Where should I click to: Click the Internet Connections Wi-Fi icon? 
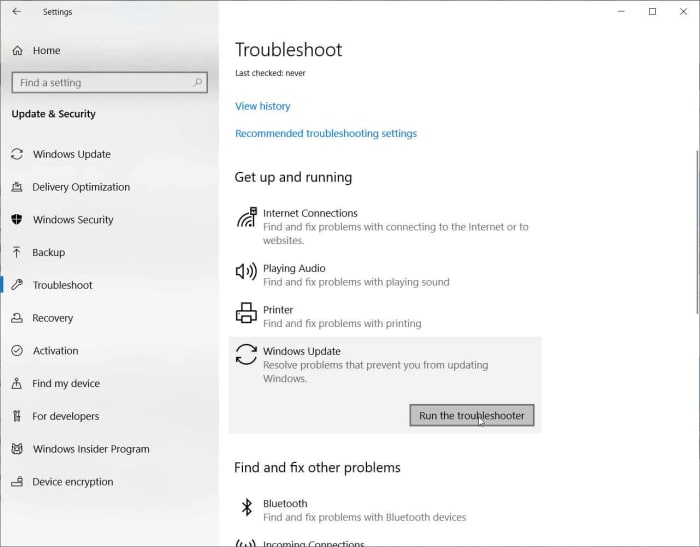246,218
